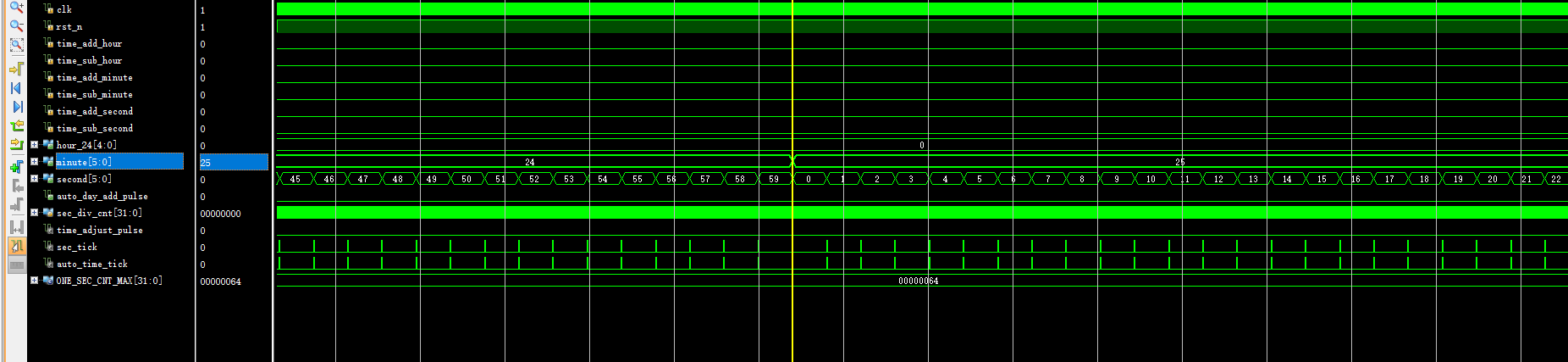Click the second waveform segment labeled 45

[295, 179]
